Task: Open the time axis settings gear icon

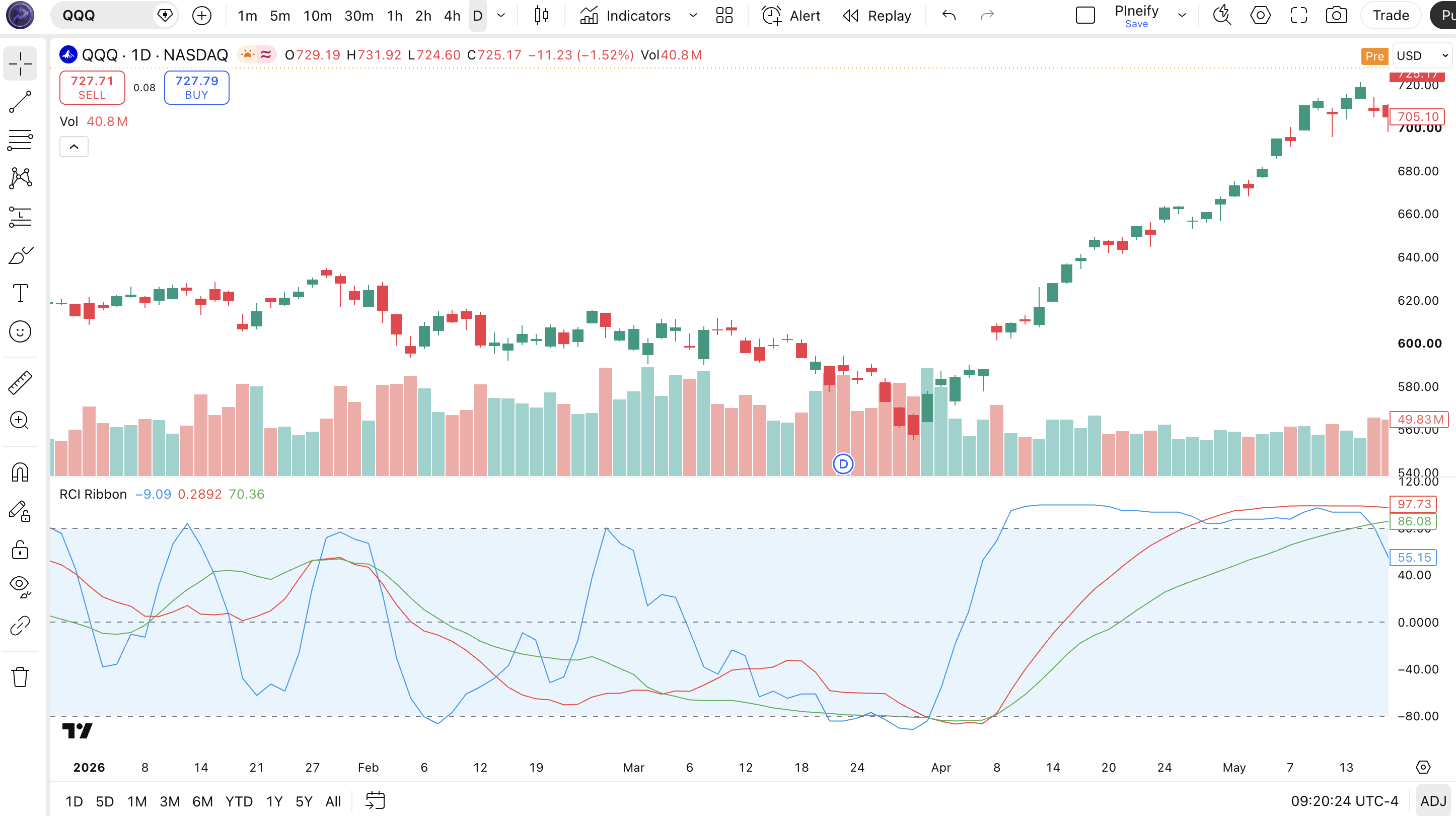Action: coord(1423,767)
